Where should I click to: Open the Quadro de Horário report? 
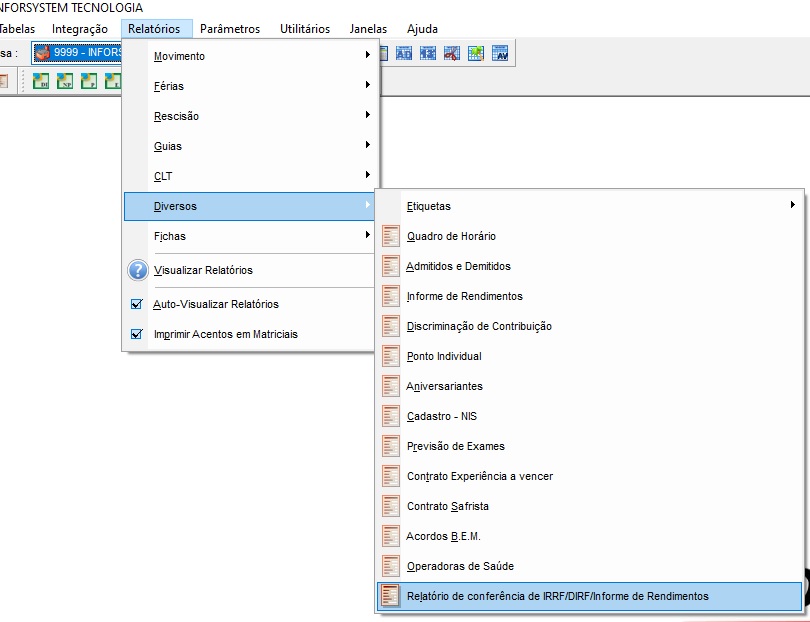(589, 236)
